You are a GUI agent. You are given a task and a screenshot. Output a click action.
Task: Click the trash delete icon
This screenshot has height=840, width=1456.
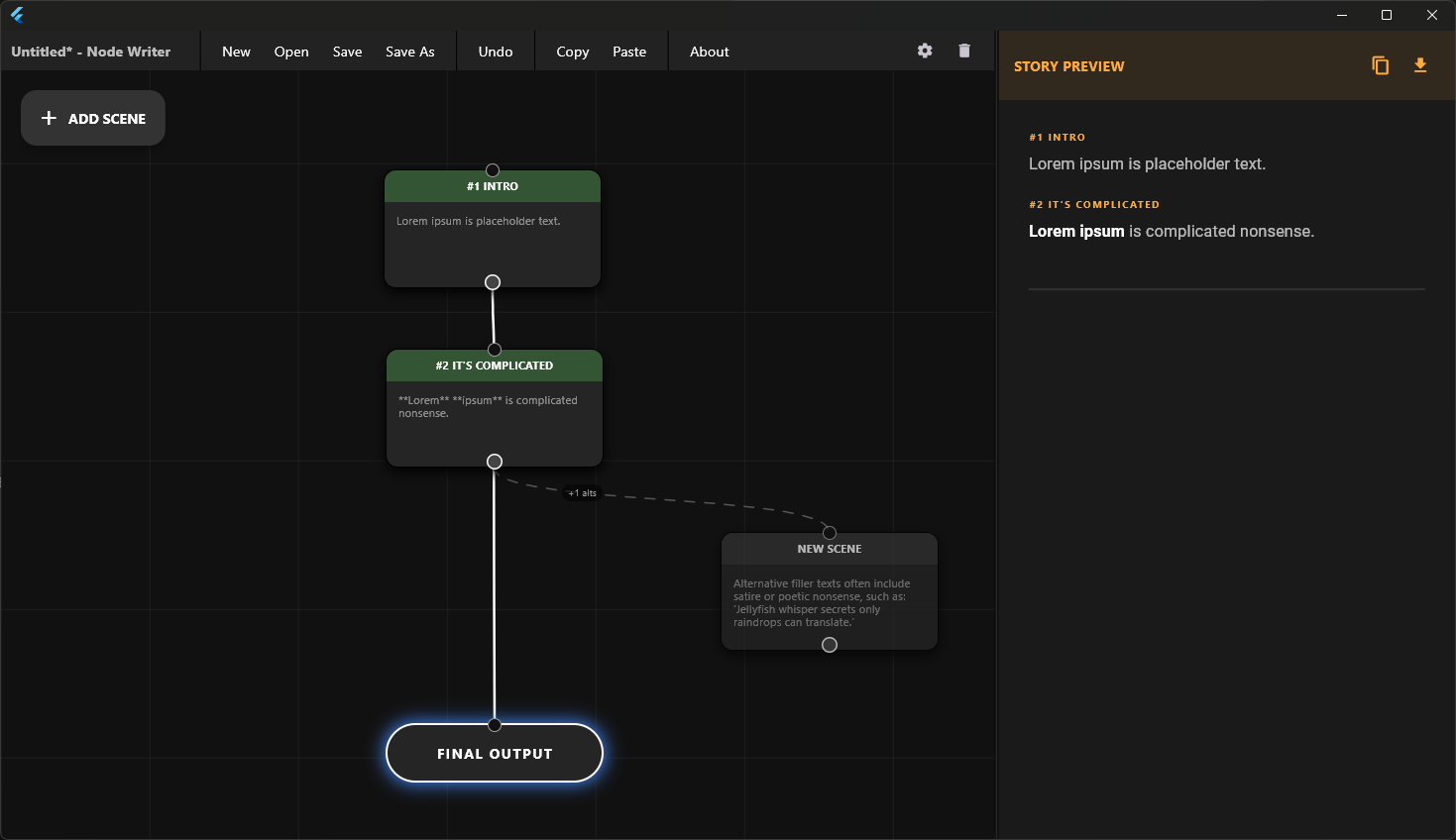(x=964, y=51)
